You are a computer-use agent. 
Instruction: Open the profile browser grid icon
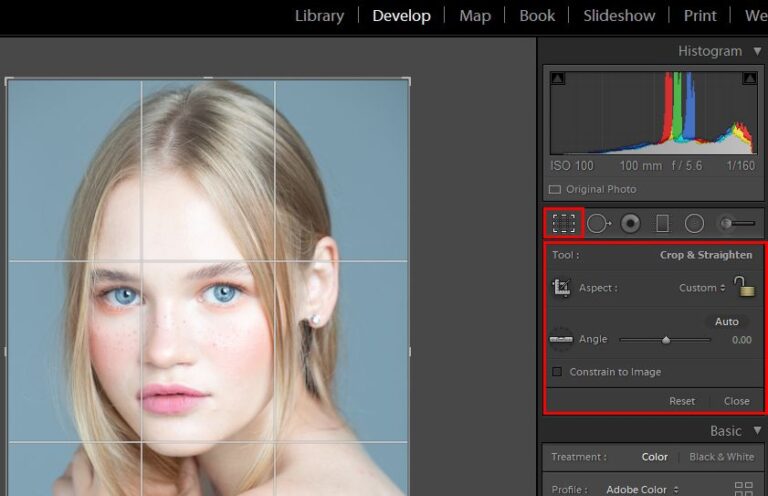(x=743, y=489)
